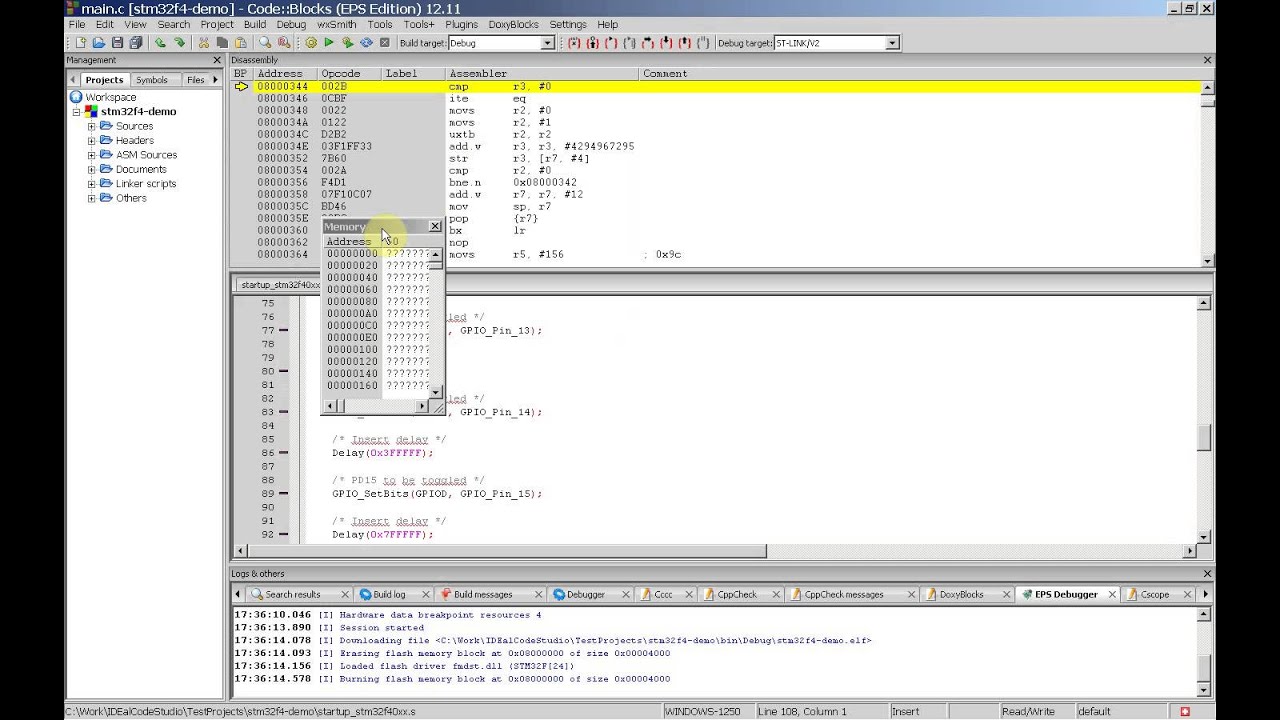Toggle breakpoint marker on line 92

[284, 535]
